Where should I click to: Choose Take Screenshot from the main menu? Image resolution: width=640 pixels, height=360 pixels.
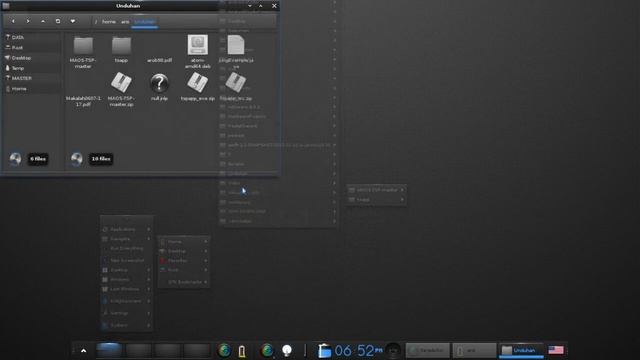127,260
